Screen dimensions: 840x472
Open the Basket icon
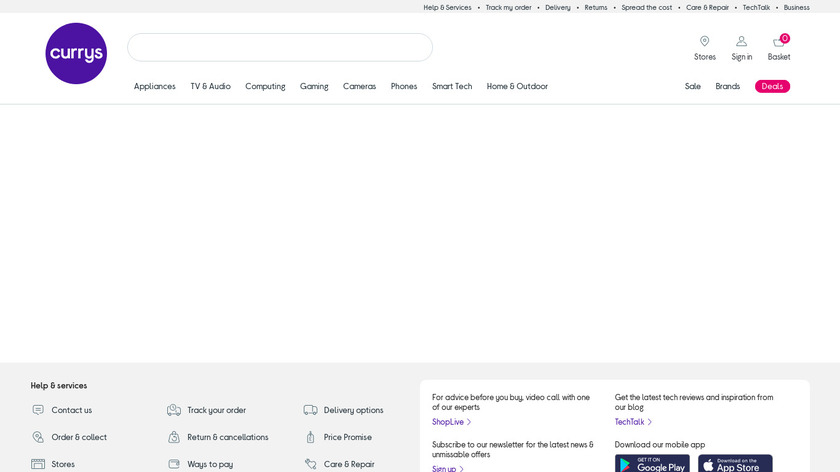779,42
